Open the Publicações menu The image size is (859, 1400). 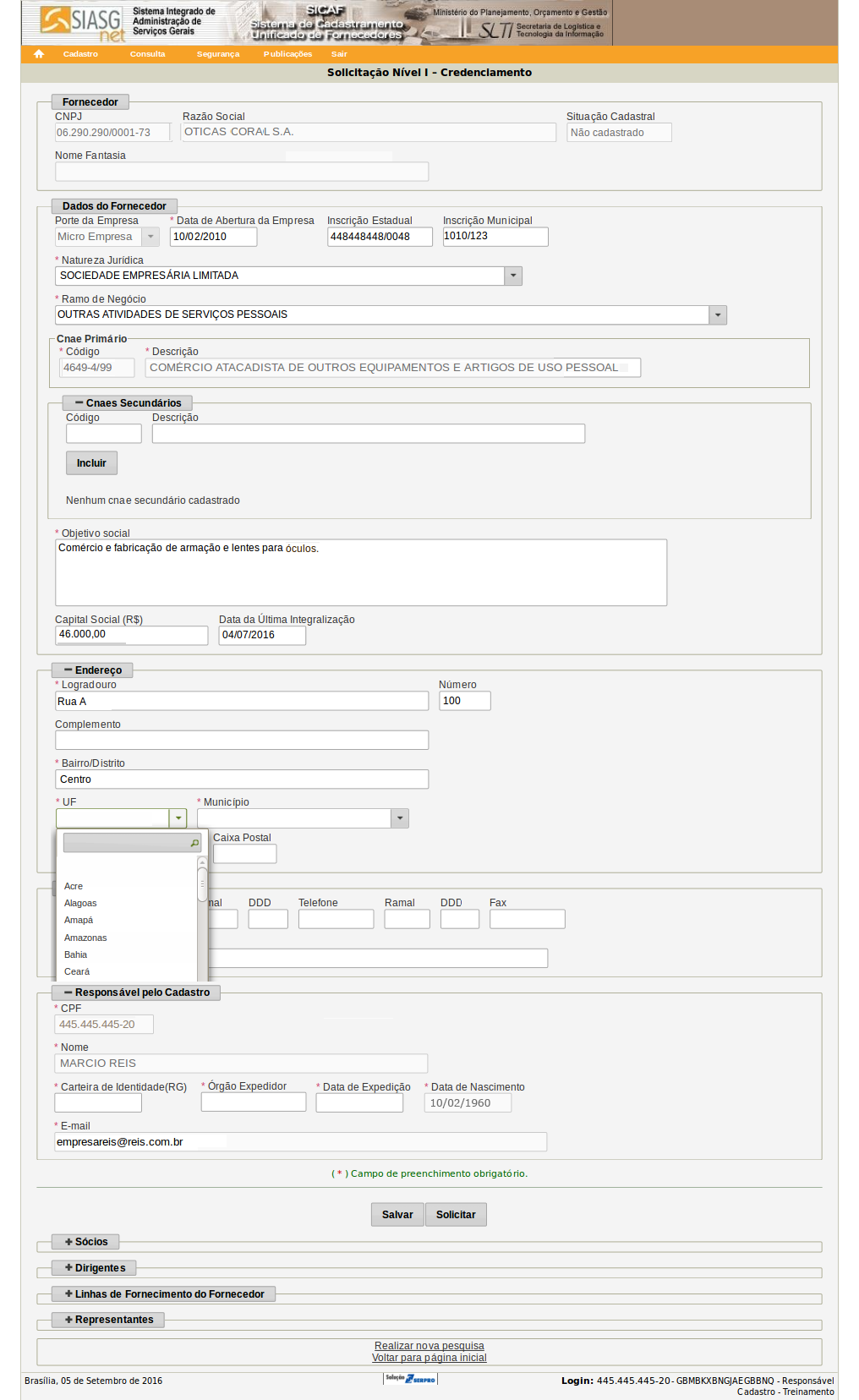(x=287, y=54)
